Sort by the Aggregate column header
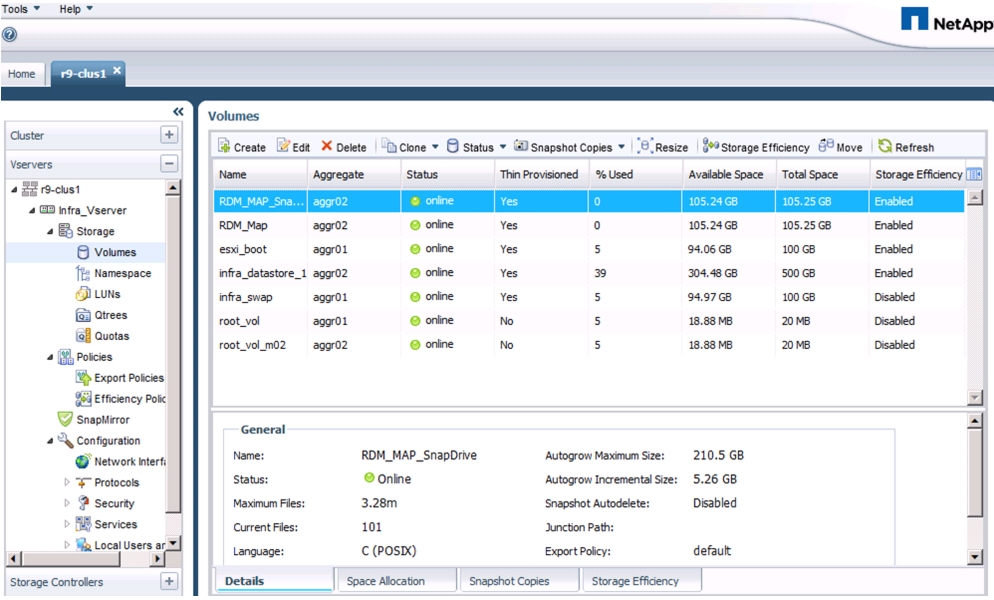The image size is (994, 600). [x=354, y=174]
